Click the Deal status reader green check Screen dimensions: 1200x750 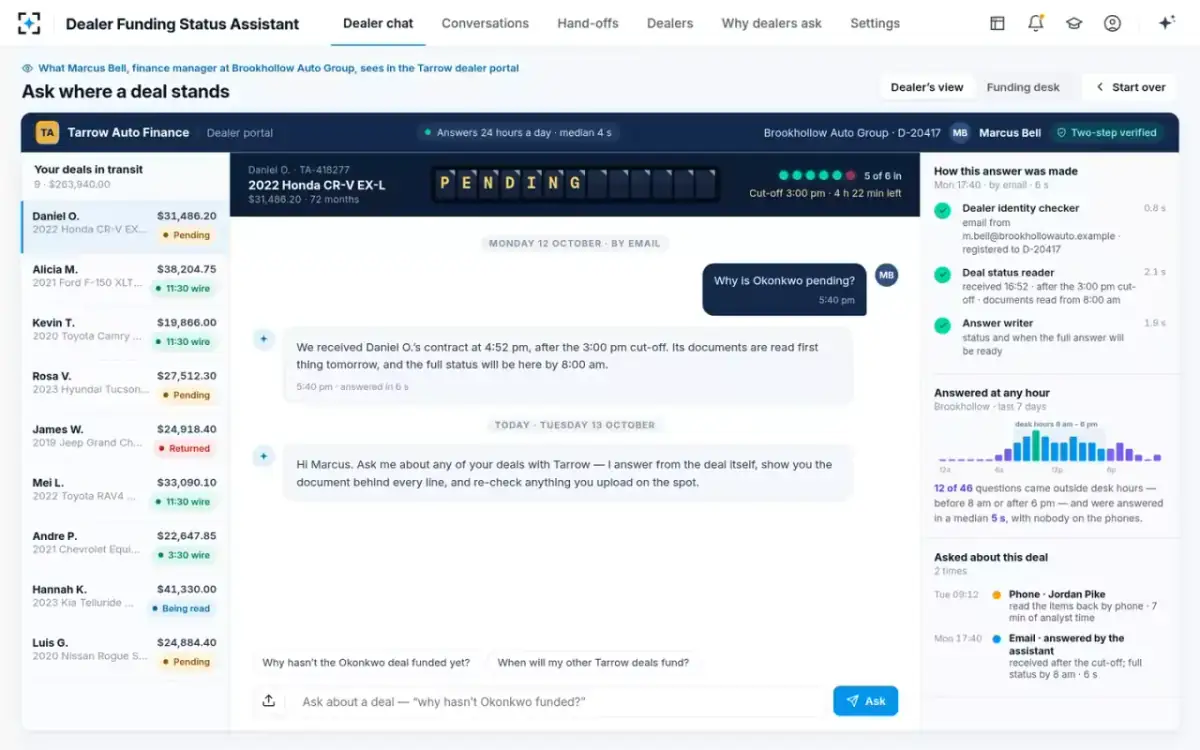[942, 275]
